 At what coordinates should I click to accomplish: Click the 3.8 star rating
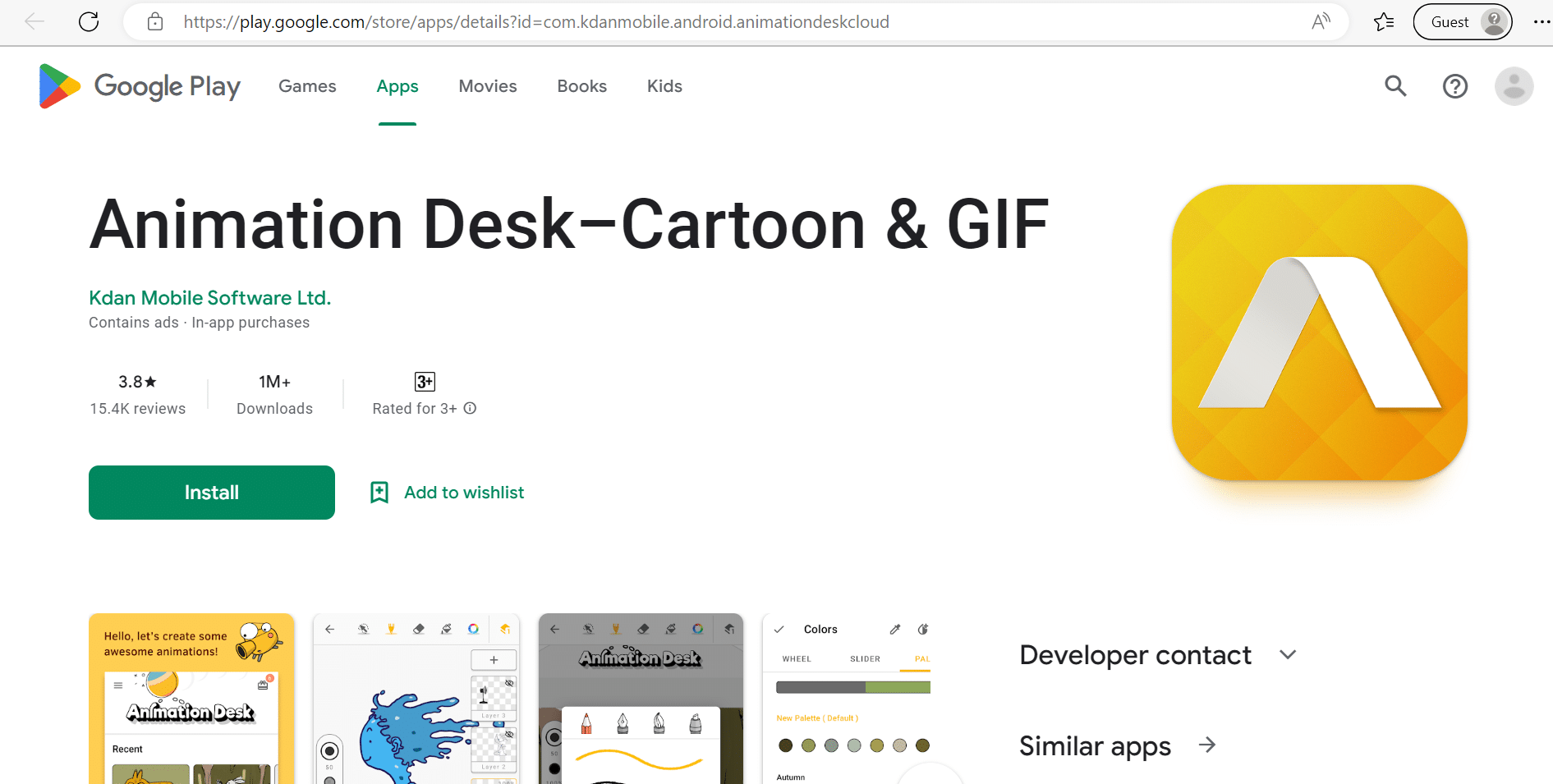pyautogui.click(x=138, y=382)
